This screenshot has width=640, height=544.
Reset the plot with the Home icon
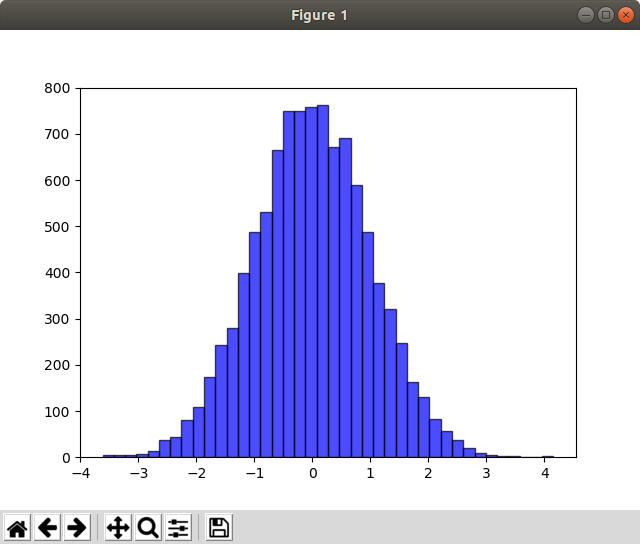coord(18,528)
